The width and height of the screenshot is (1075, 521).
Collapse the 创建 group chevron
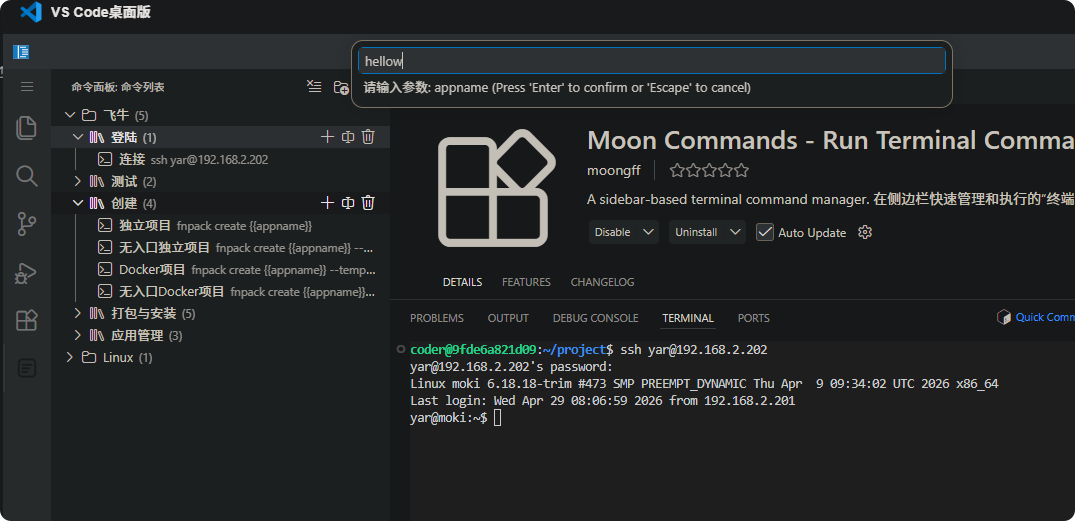pos(77,203)
